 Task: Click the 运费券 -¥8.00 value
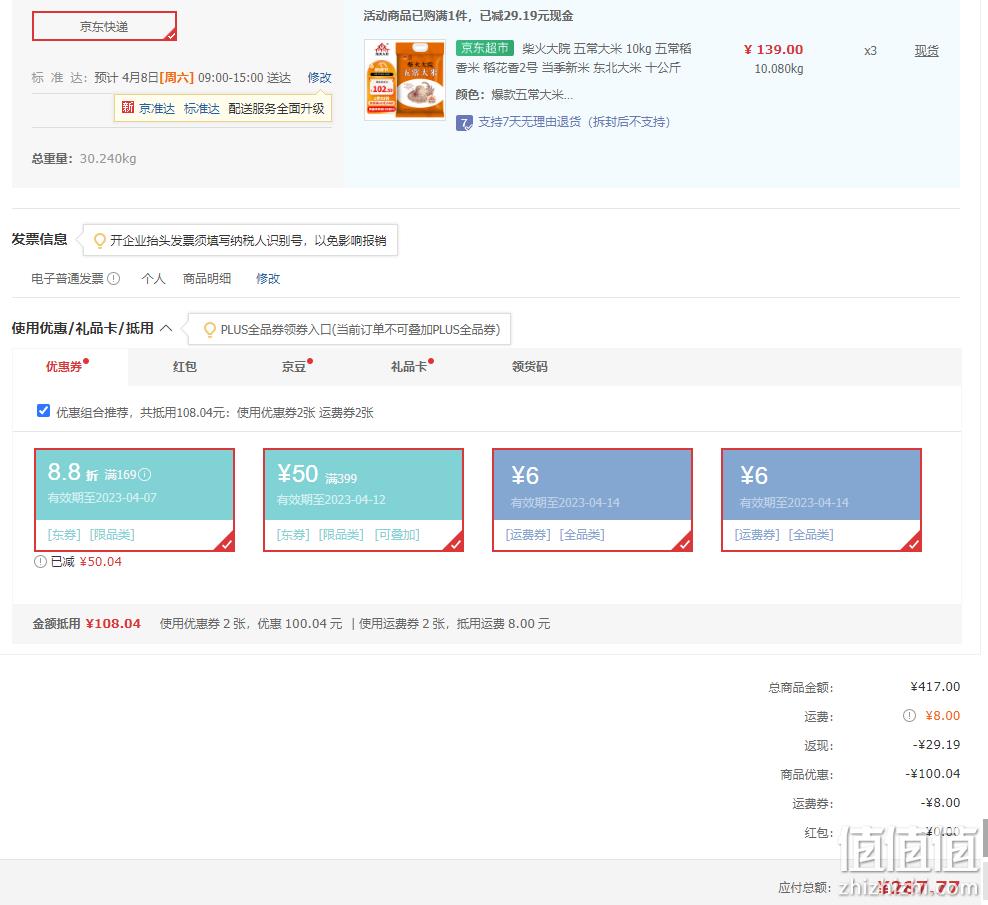[x=940, y=802]
